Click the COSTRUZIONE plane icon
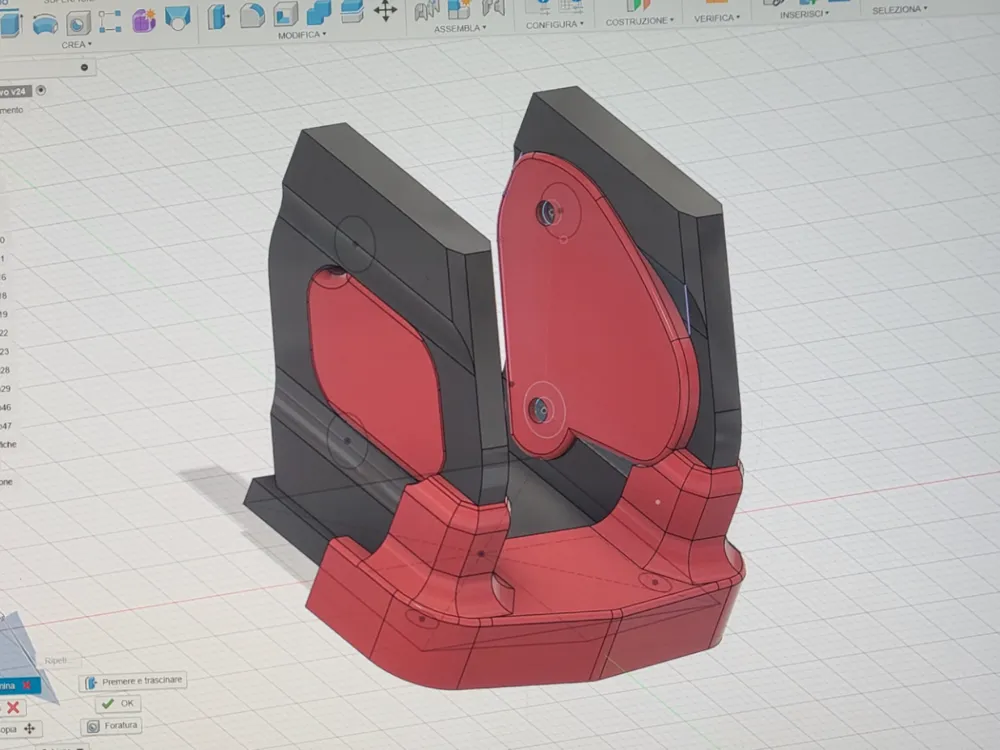 click(x=637, y=6)
